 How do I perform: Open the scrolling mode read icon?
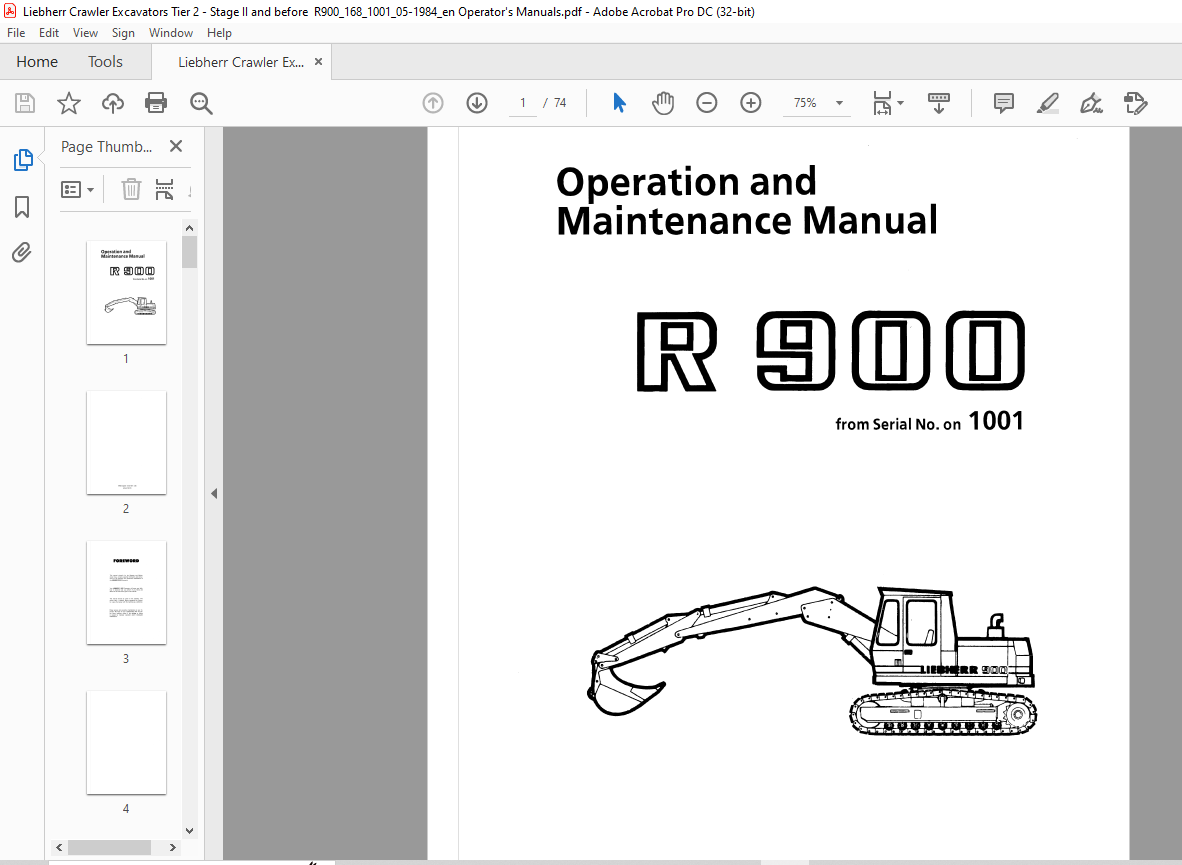coord(939,103)
